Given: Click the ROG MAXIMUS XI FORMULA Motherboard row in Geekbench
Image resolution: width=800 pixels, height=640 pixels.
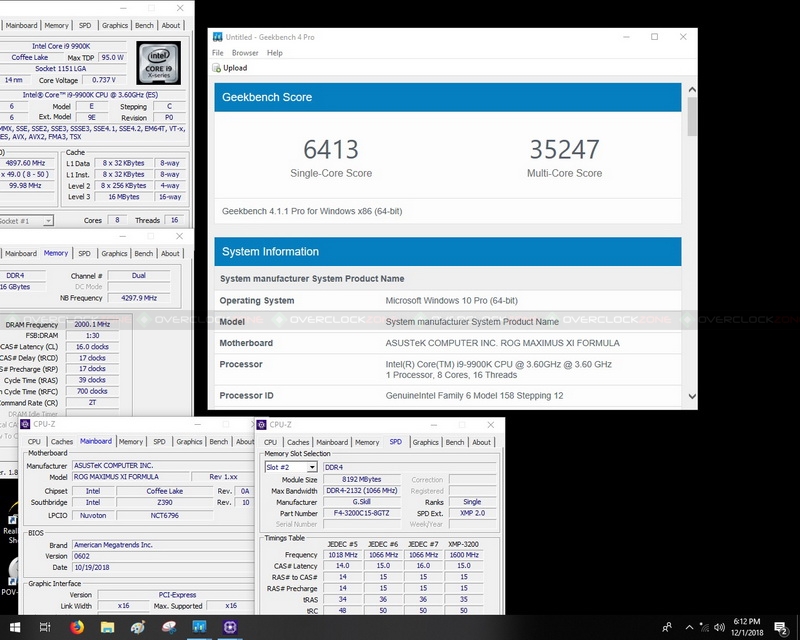Looking at the screenshot, I should point(447,343).
